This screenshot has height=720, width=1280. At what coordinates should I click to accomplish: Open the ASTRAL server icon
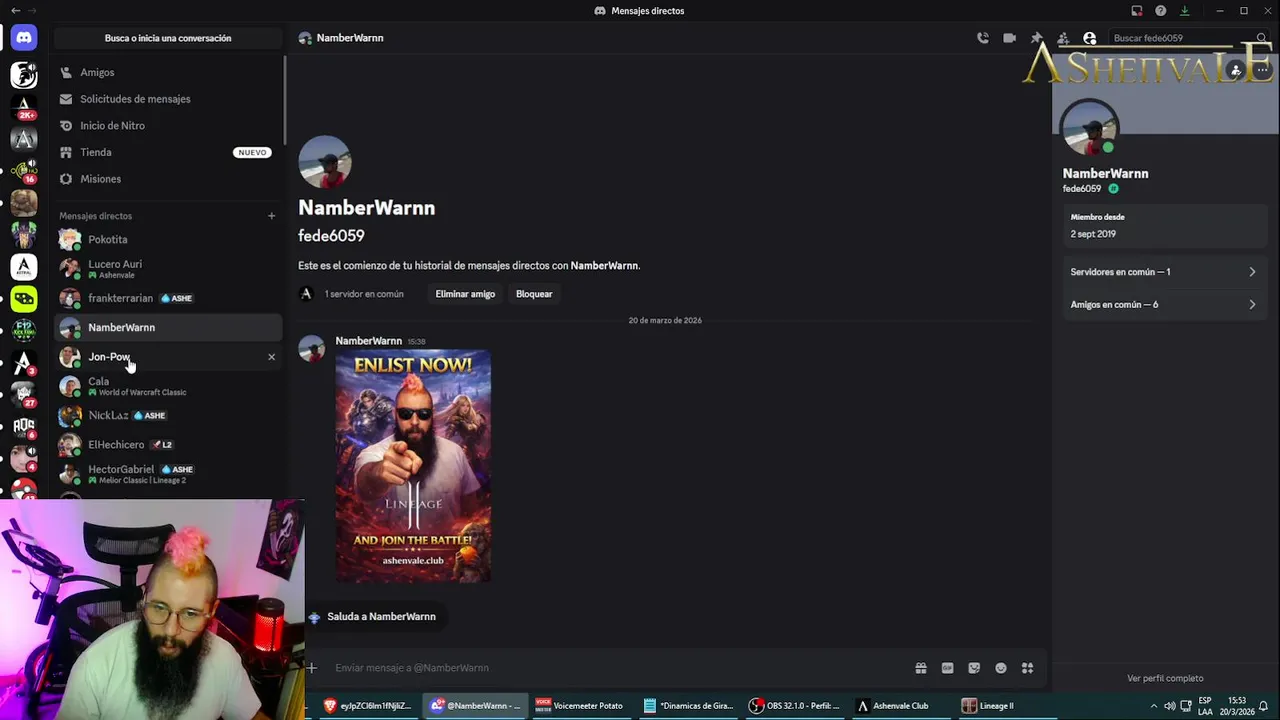[24, 266]
